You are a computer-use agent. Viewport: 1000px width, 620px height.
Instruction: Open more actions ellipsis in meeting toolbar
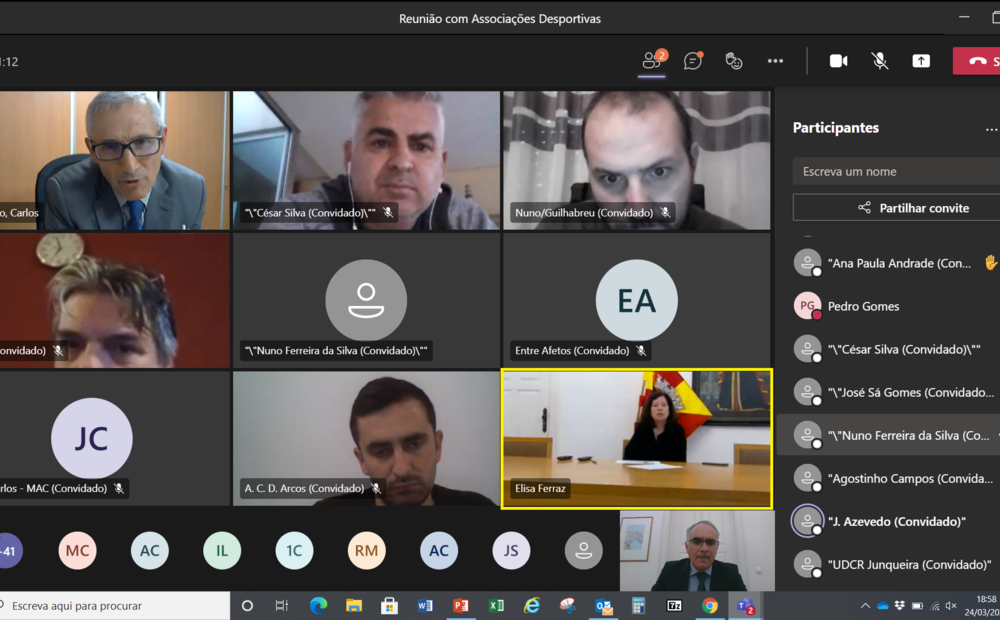775,61
